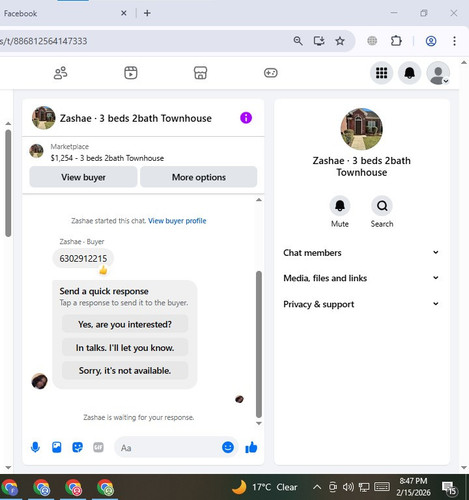469x500 pixels.
Task: Click the network tray icon
Action: [364, 487]
